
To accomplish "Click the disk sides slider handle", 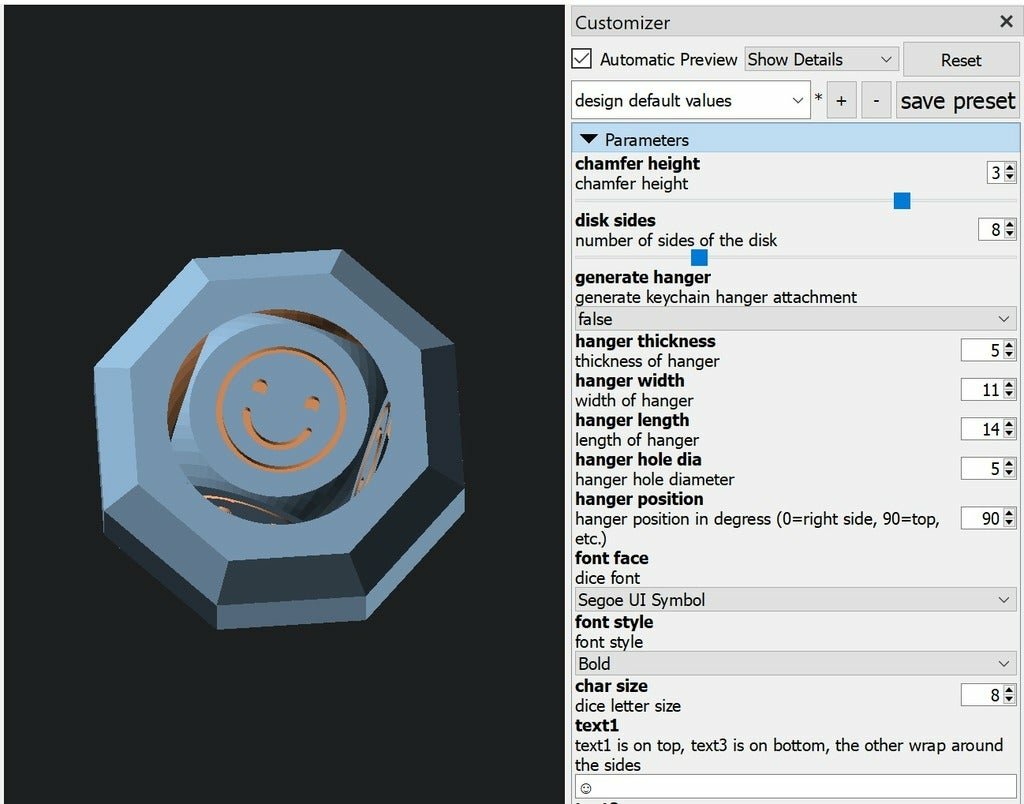I will pyautogui.click(x=699, y=258).
